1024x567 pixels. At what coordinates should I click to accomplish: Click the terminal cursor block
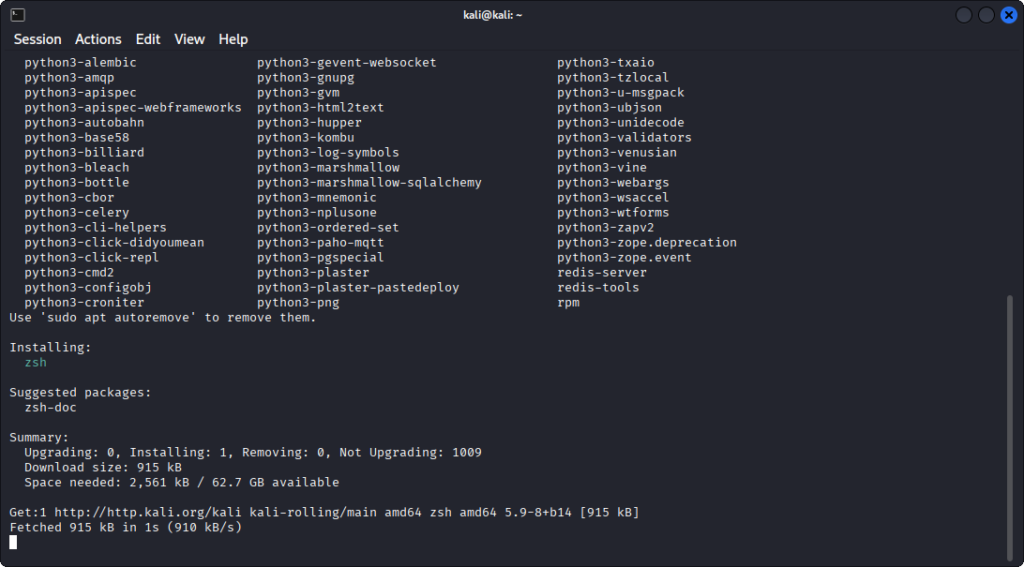coord(13,542)
